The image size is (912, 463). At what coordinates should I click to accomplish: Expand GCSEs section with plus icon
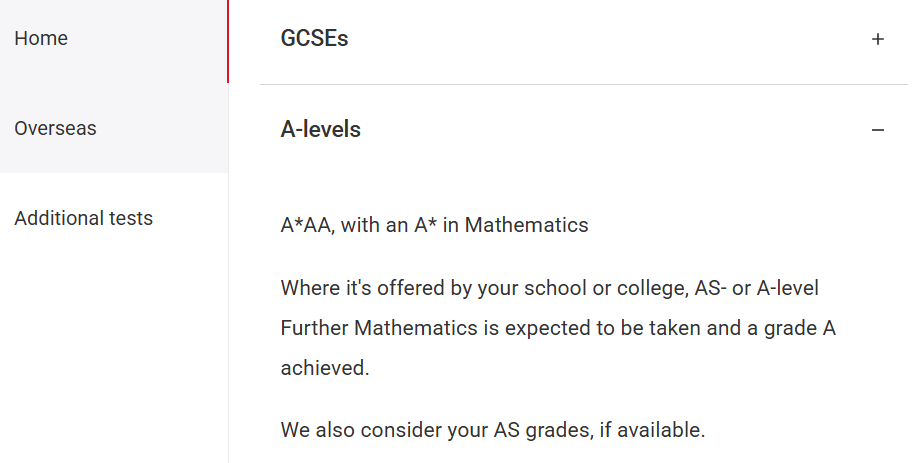tap(878, 39)
